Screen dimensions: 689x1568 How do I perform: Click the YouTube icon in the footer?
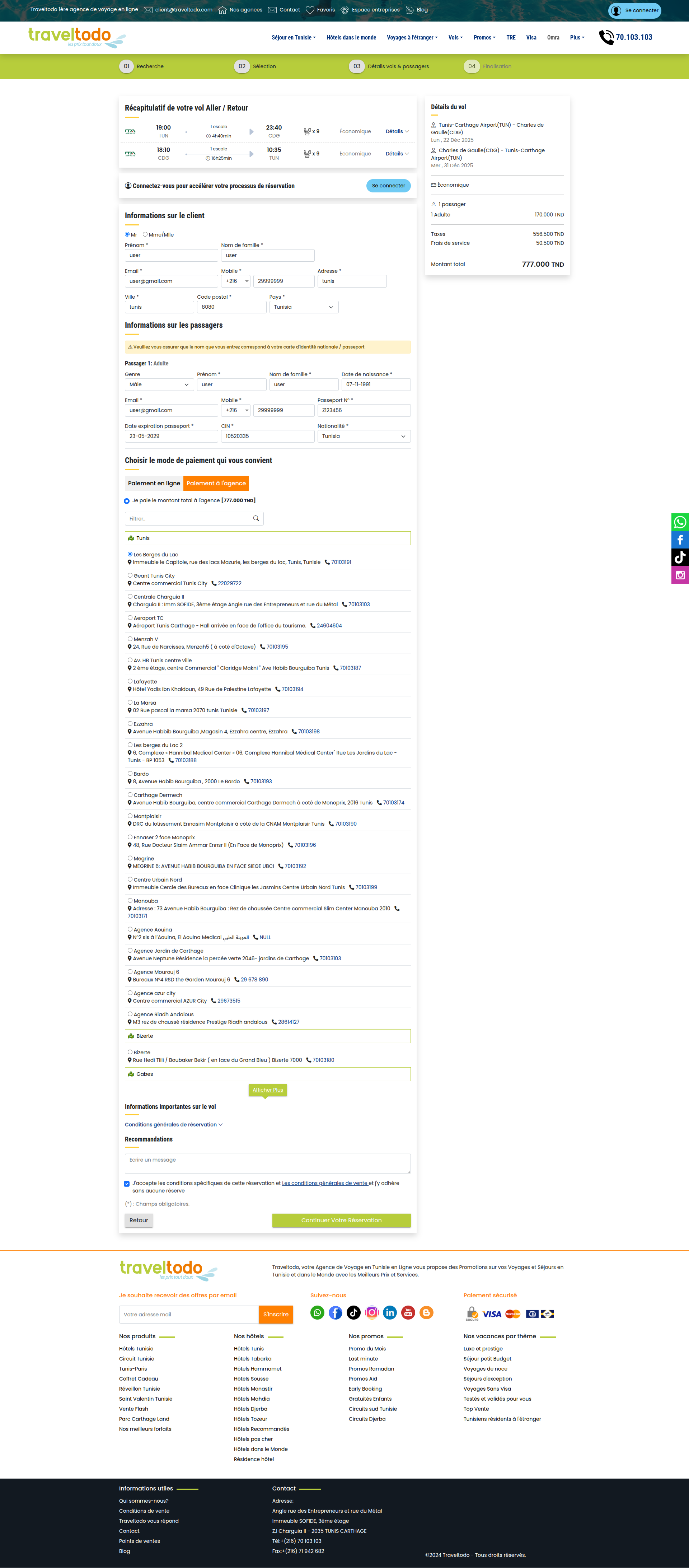408,1313
